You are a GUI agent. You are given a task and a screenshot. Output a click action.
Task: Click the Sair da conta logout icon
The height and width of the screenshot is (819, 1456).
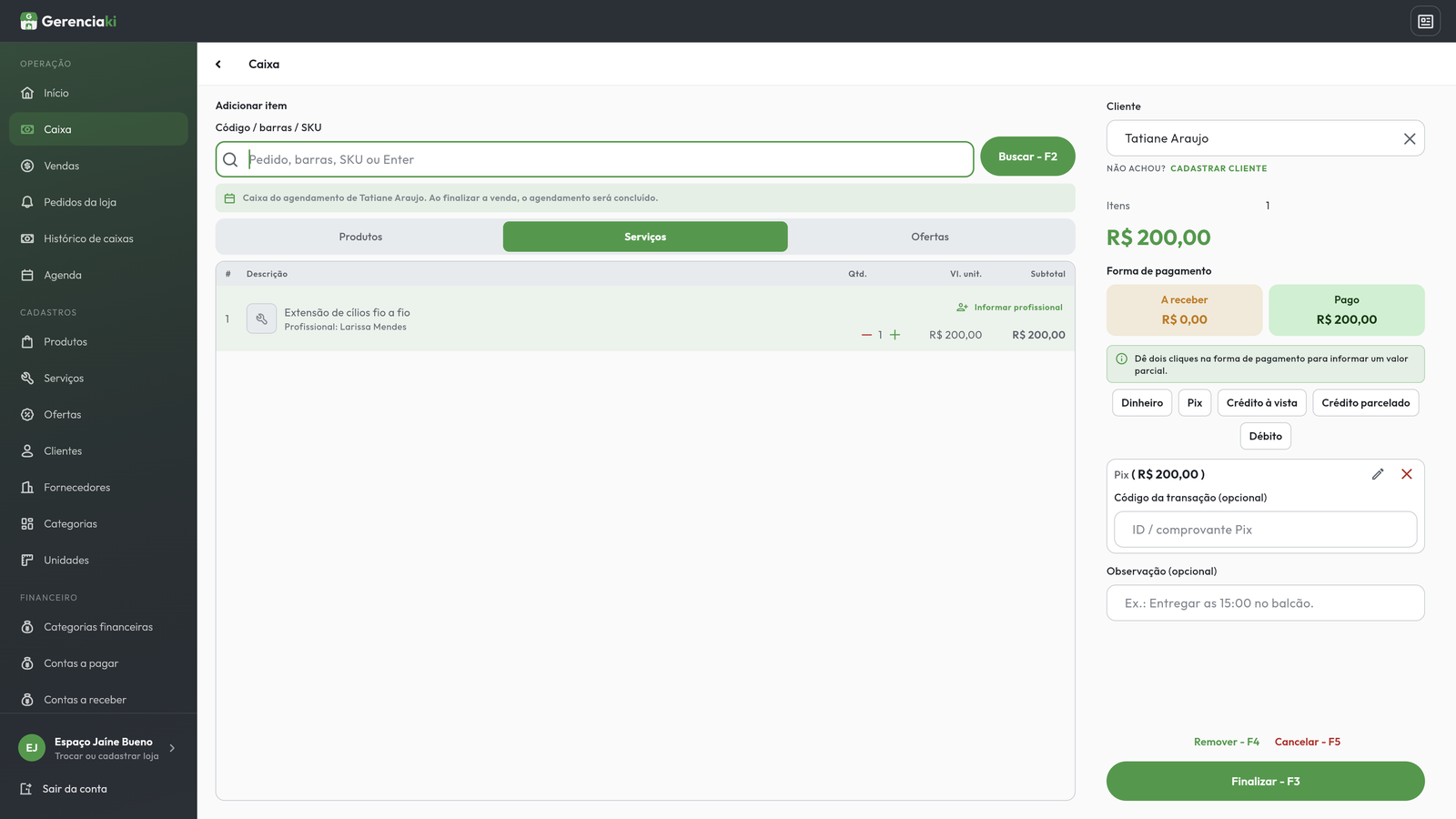pos(26,789)
